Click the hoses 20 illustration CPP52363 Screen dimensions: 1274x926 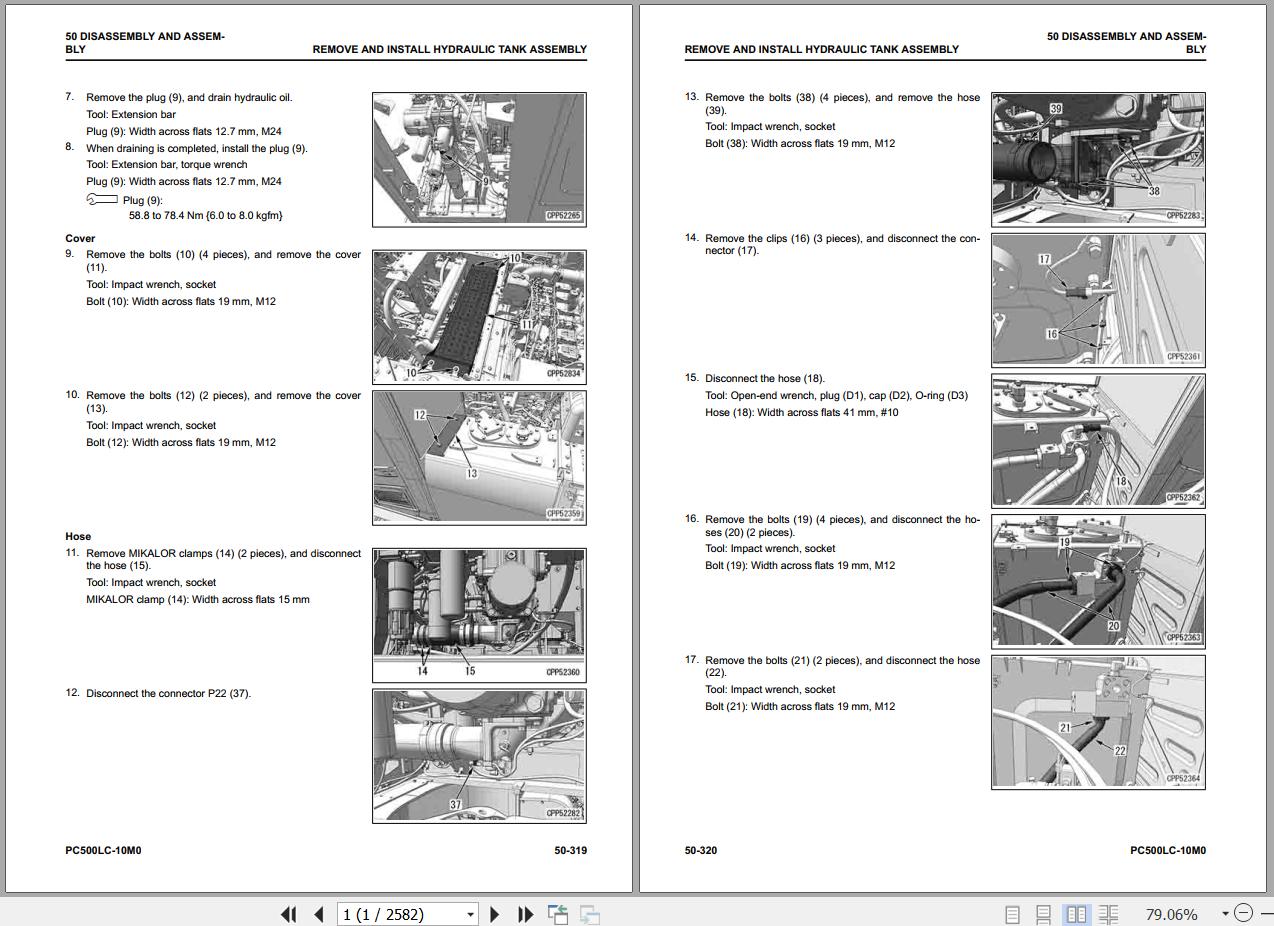pyautogui.click(x=1098, y=580)
